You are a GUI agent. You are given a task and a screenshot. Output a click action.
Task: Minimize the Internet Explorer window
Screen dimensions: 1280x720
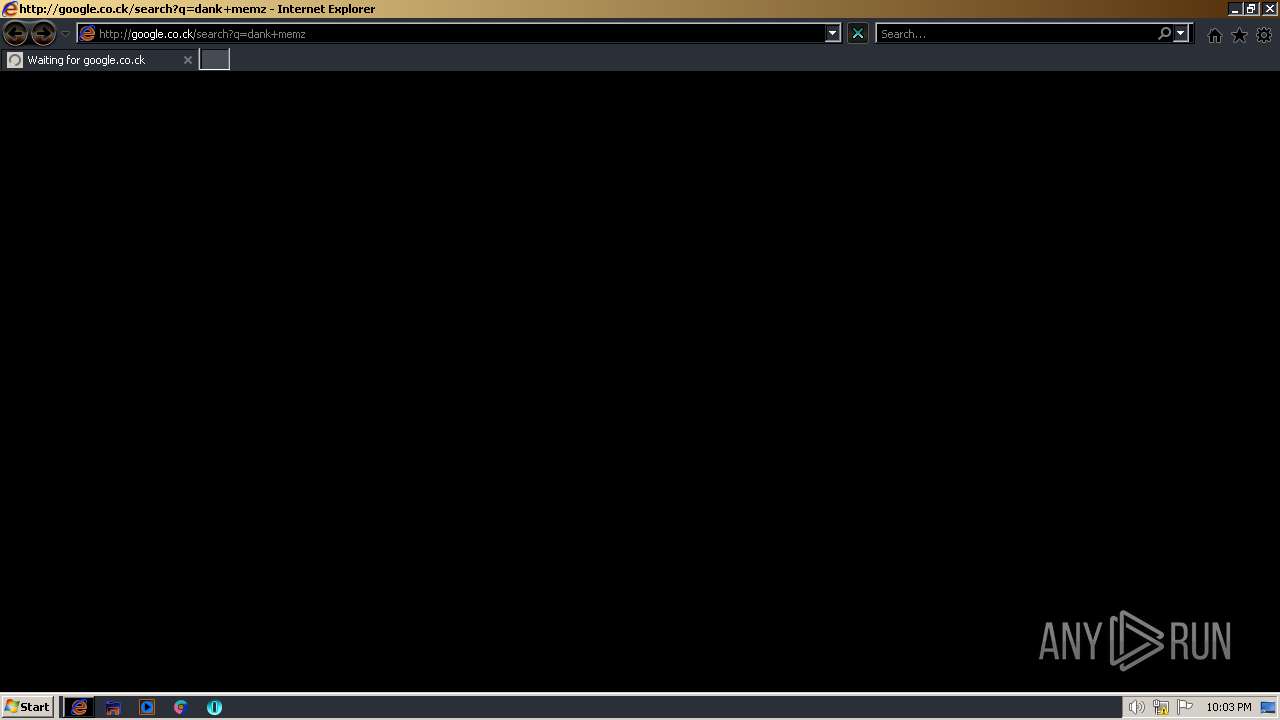[x=1236, y=9]
